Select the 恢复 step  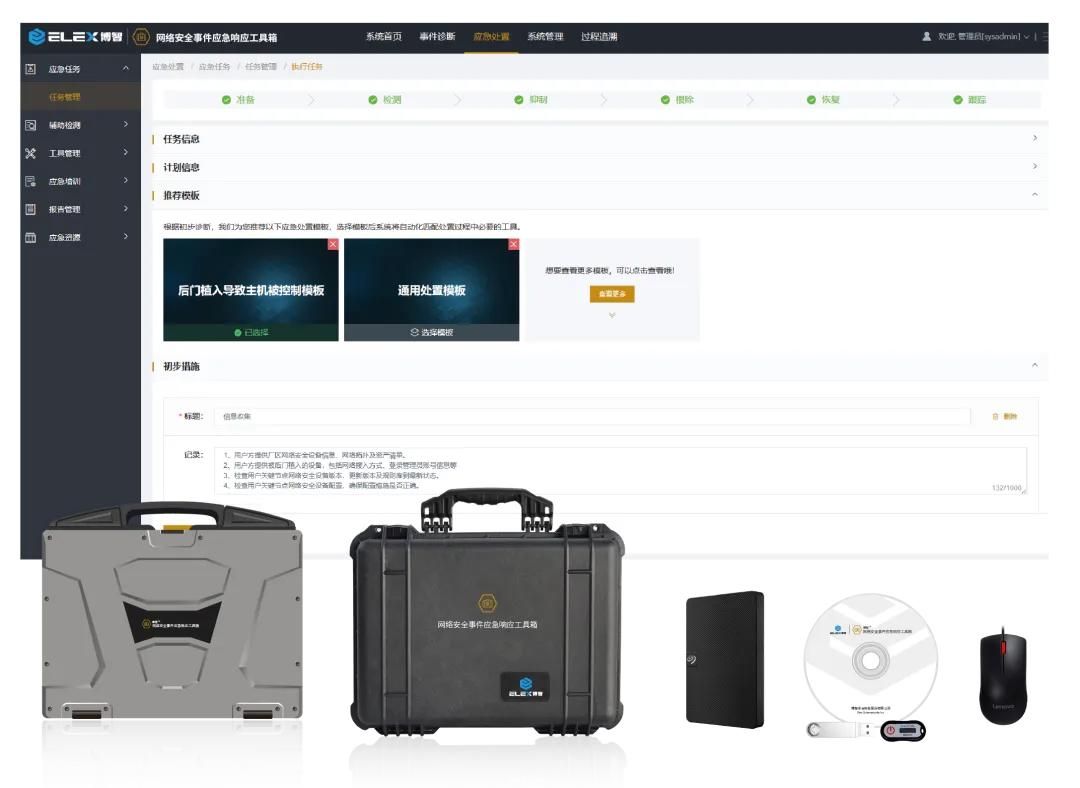click(823, 100)
